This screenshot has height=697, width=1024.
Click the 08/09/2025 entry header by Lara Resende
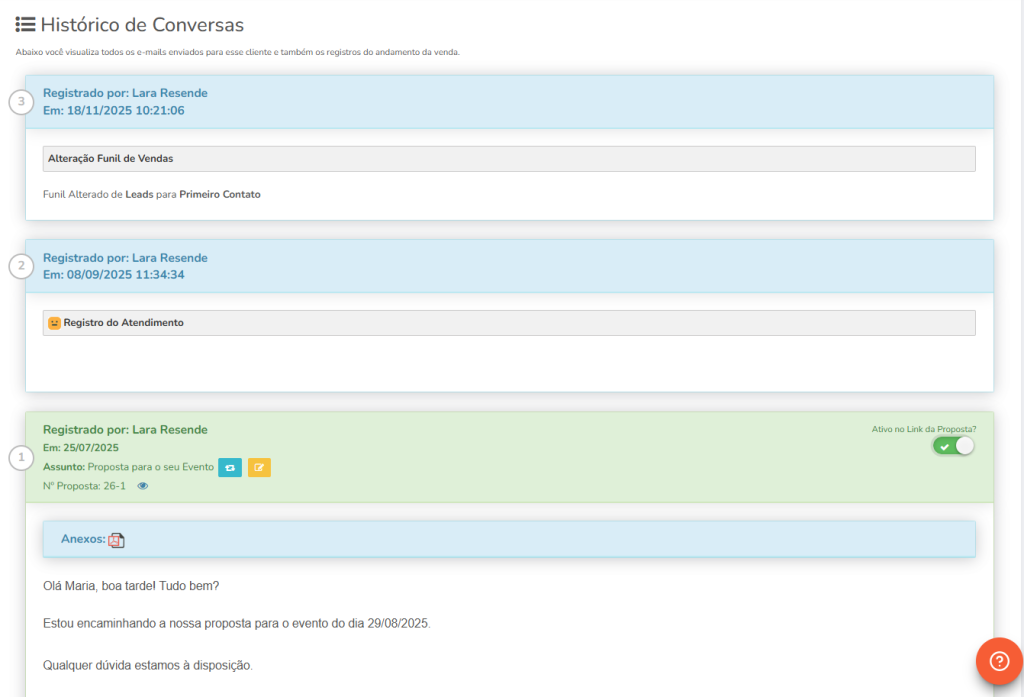(x=509, y=266)
